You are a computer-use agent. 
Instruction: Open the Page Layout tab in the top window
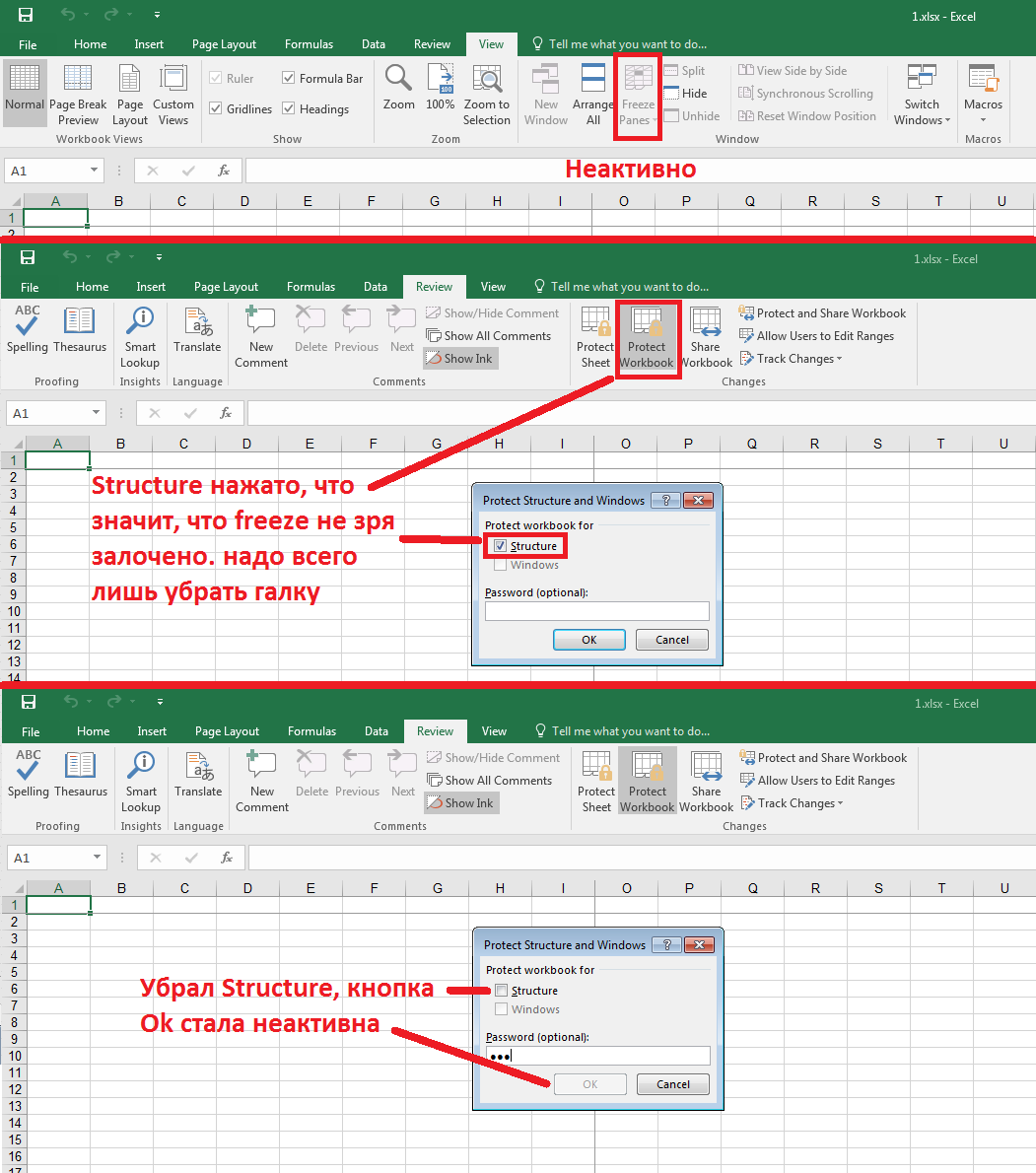[x=224, y=44]
